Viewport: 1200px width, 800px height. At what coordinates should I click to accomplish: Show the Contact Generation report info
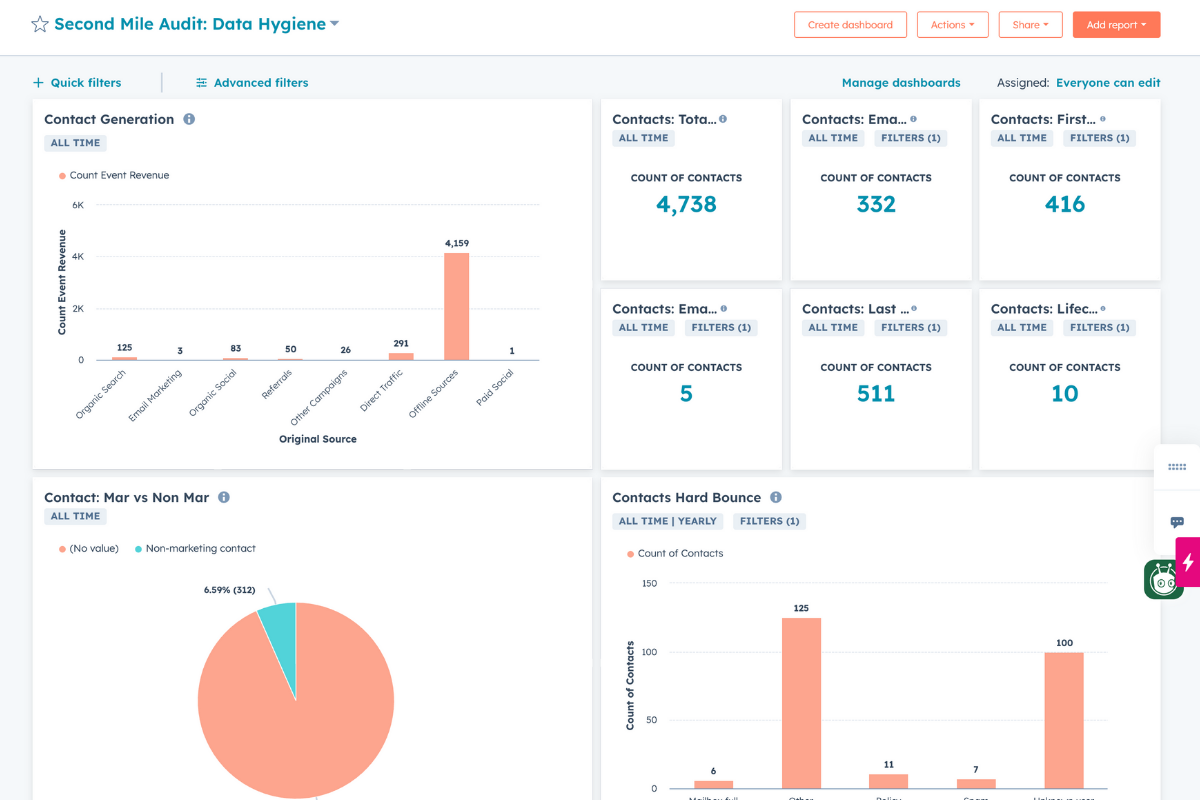pyautogui.click(x=189, y=119)
